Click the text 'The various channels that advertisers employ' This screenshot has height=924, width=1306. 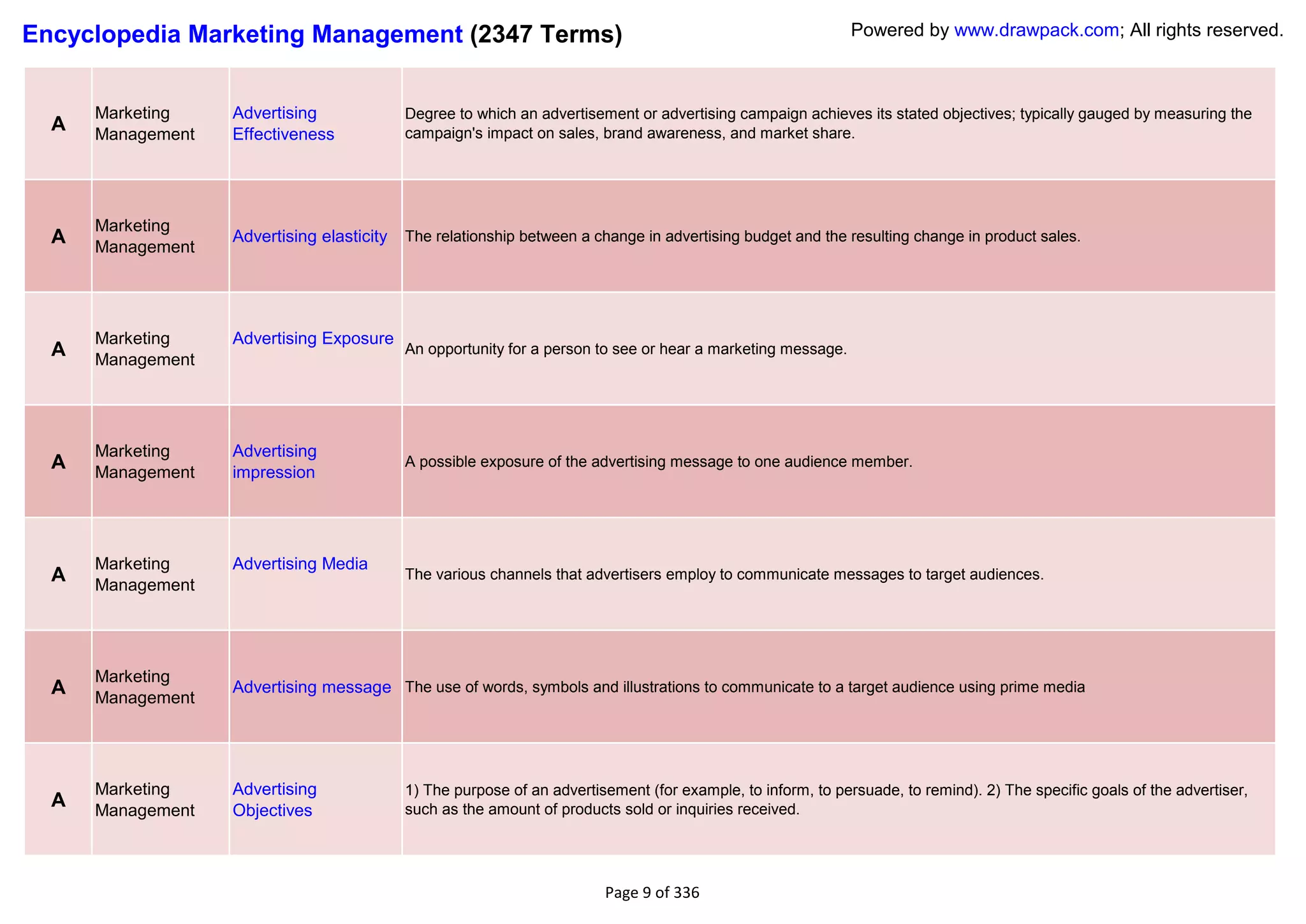click(x=724, y=575)
